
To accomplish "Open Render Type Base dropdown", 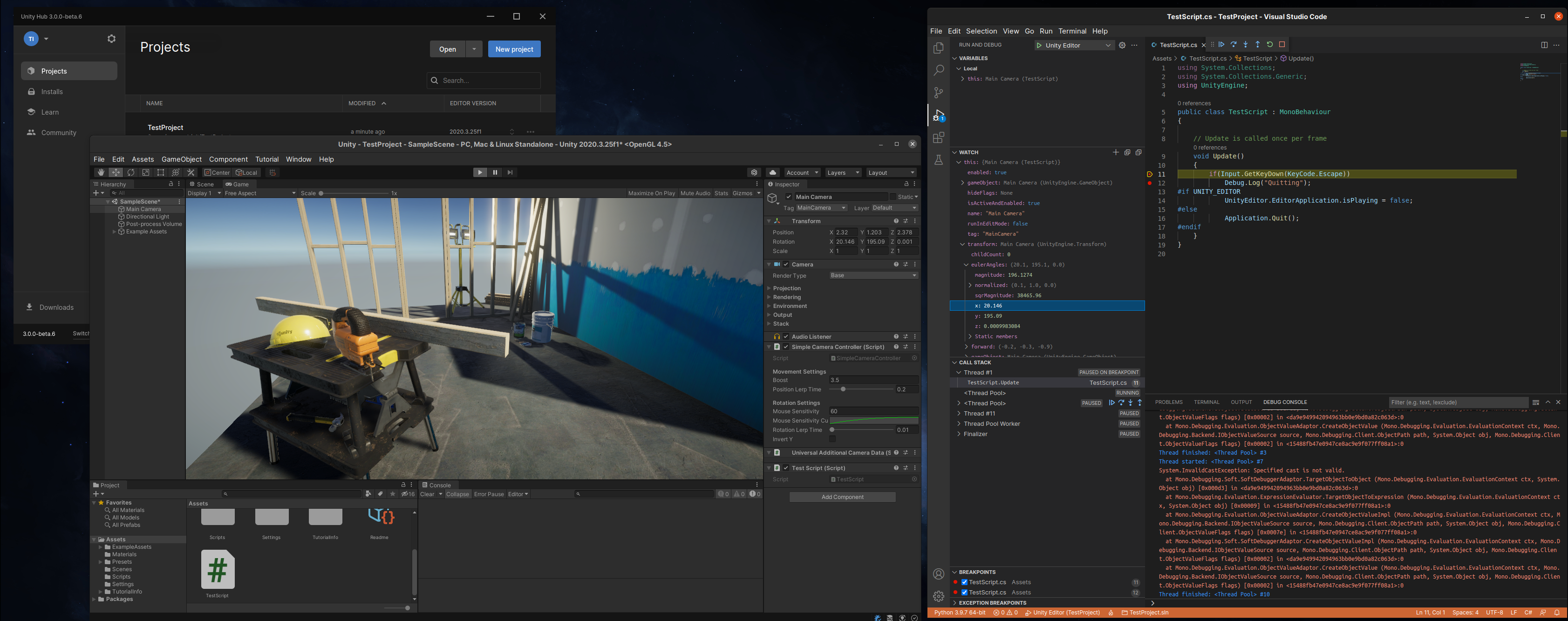I will tap(873, 275).
